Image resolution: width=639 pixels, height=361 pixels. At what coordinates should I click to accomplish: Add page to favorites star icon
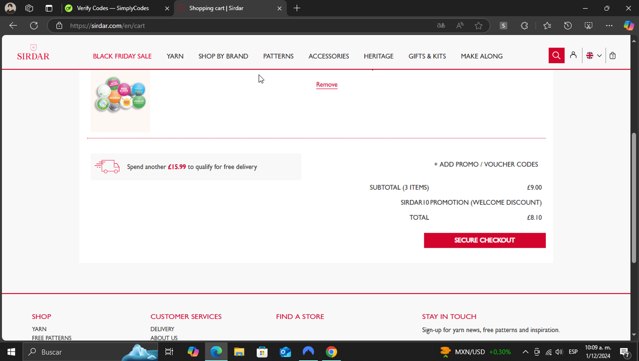[x=478, y=26]
